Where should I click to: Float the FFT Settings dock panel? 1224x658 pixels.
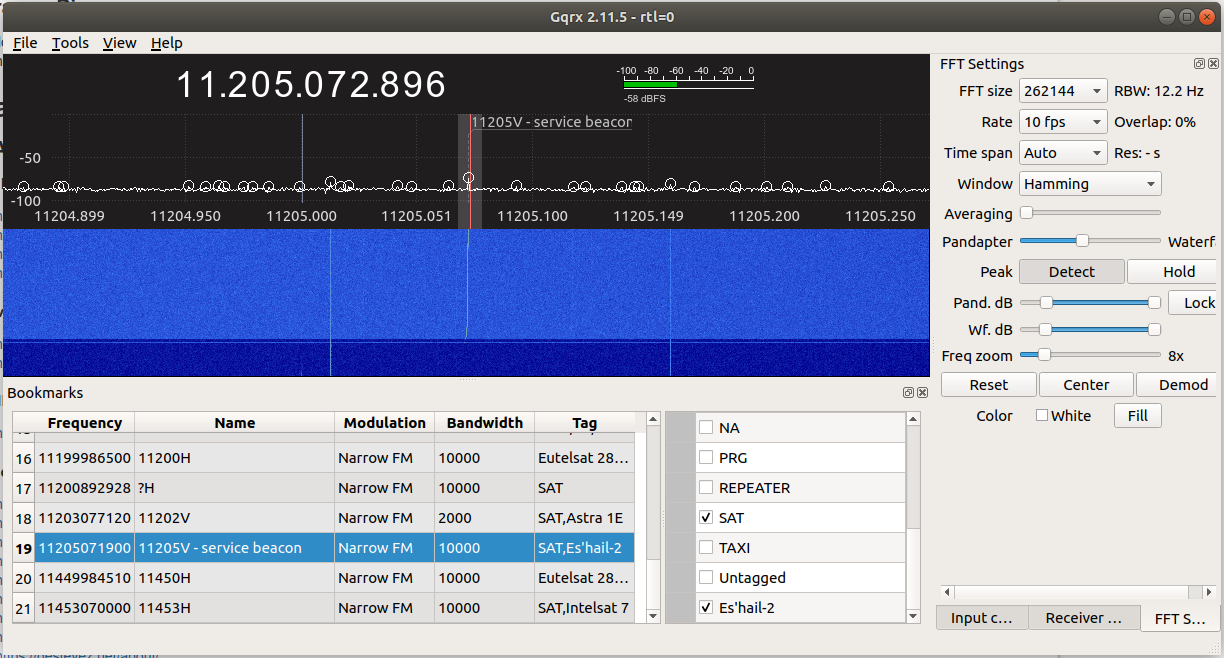coord(1199,63)
